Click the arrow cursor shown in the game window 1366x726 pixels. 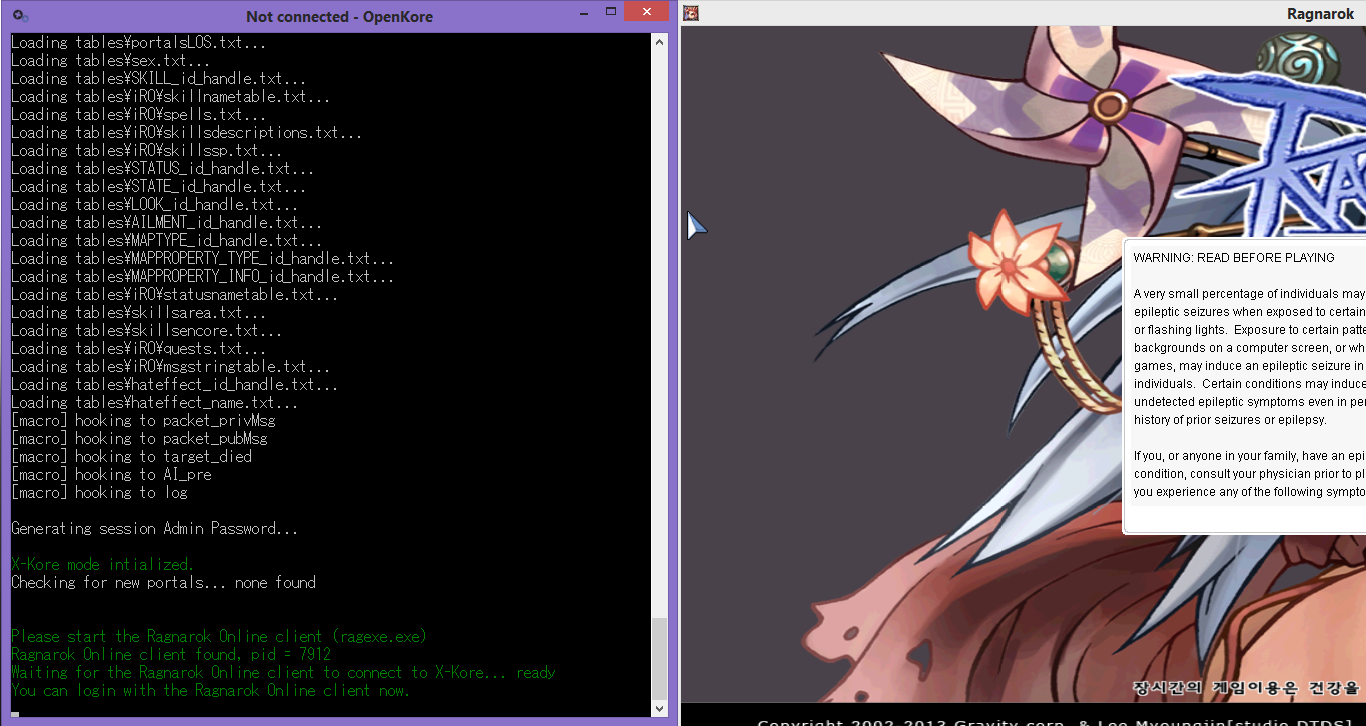[x=697, y=225]
